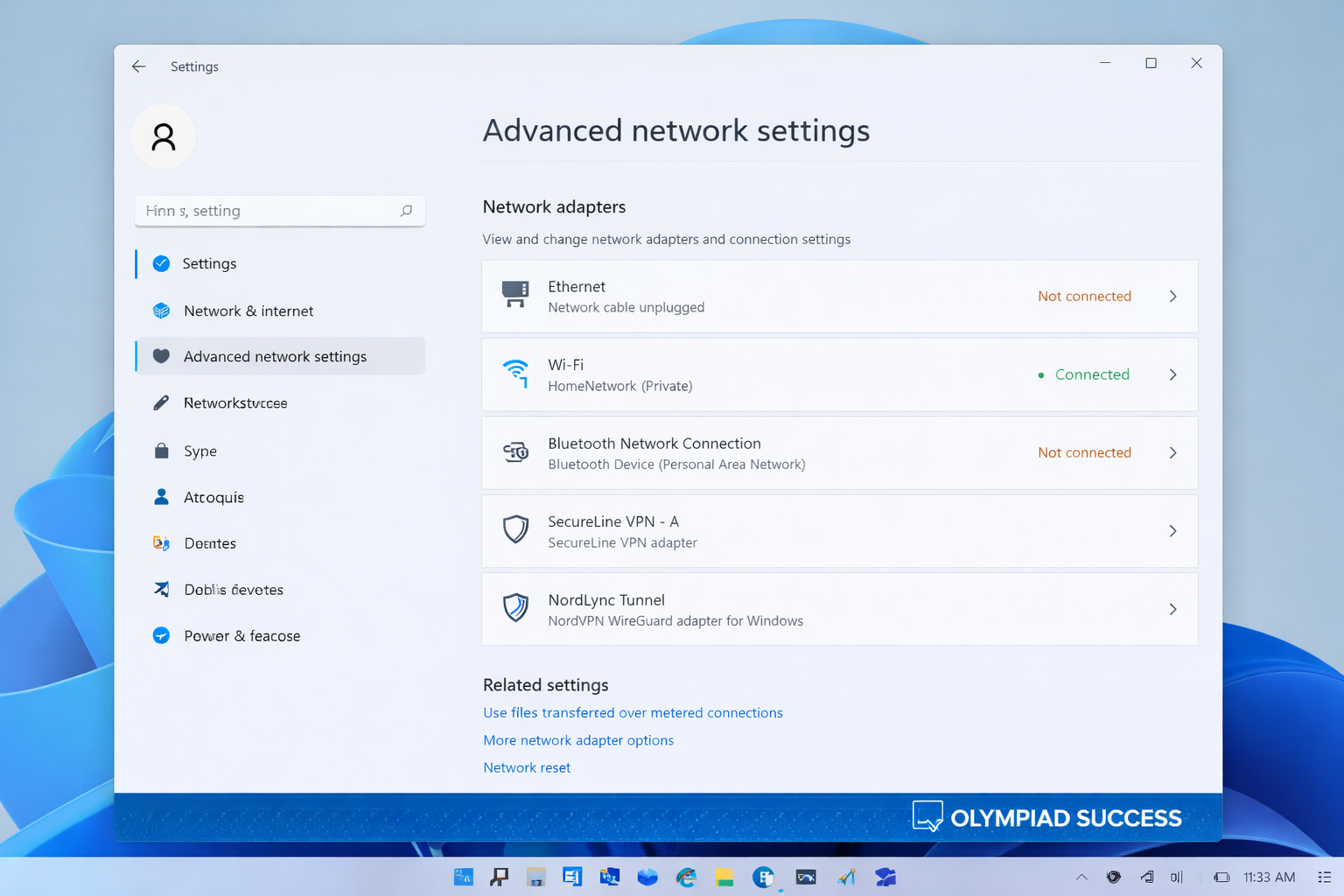Click the user profile avatar
The image size is (1344, 896).
164,136
